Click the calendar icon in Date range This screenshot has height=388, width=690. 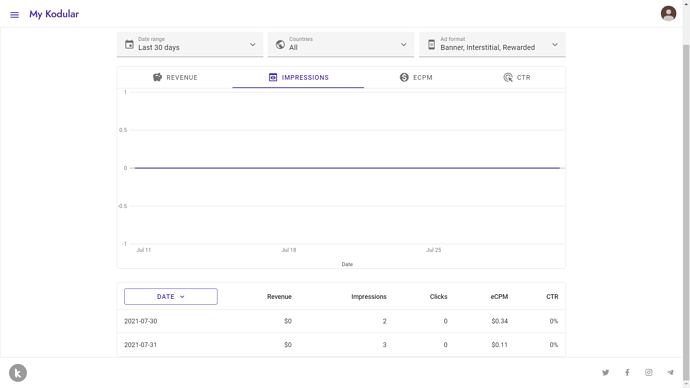coord(129,44)
